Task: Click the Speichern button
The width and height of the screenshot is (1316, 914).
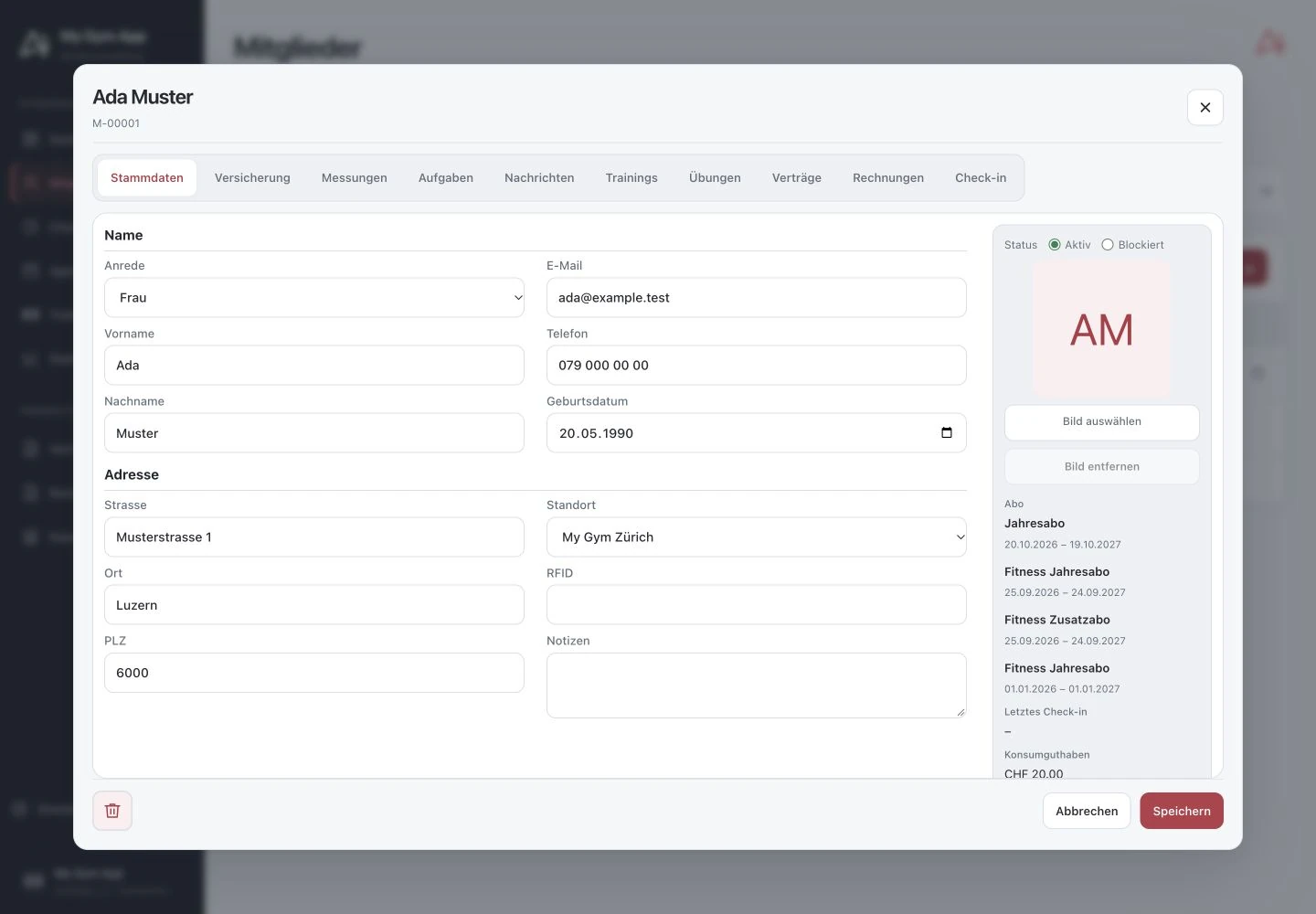Action: 1182,811
